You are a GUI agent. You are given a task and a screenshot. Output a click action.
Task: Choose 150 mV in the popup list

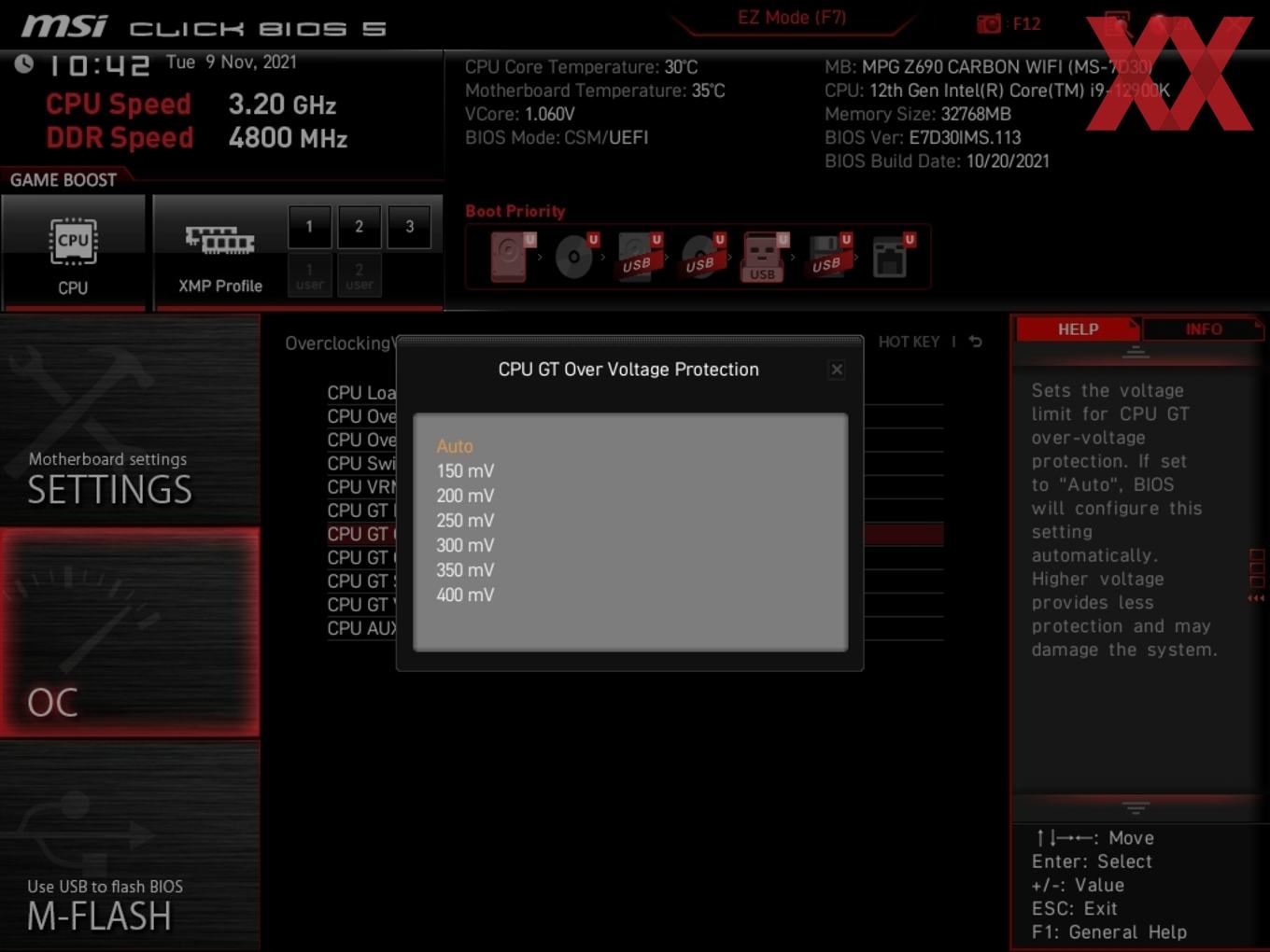465,471
